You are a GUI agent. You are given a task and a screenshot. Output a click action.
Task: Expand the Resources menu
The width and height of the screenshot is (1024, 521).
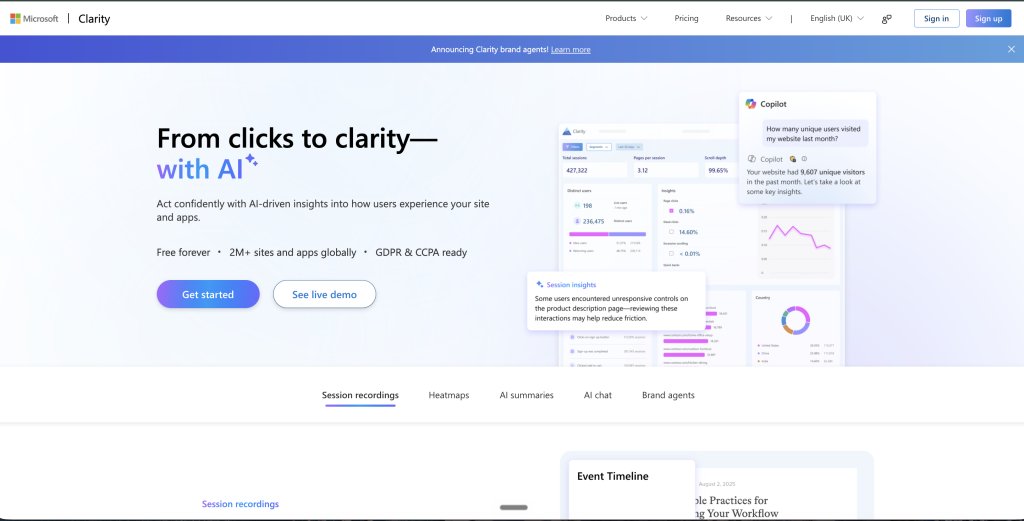coord(748,18)
